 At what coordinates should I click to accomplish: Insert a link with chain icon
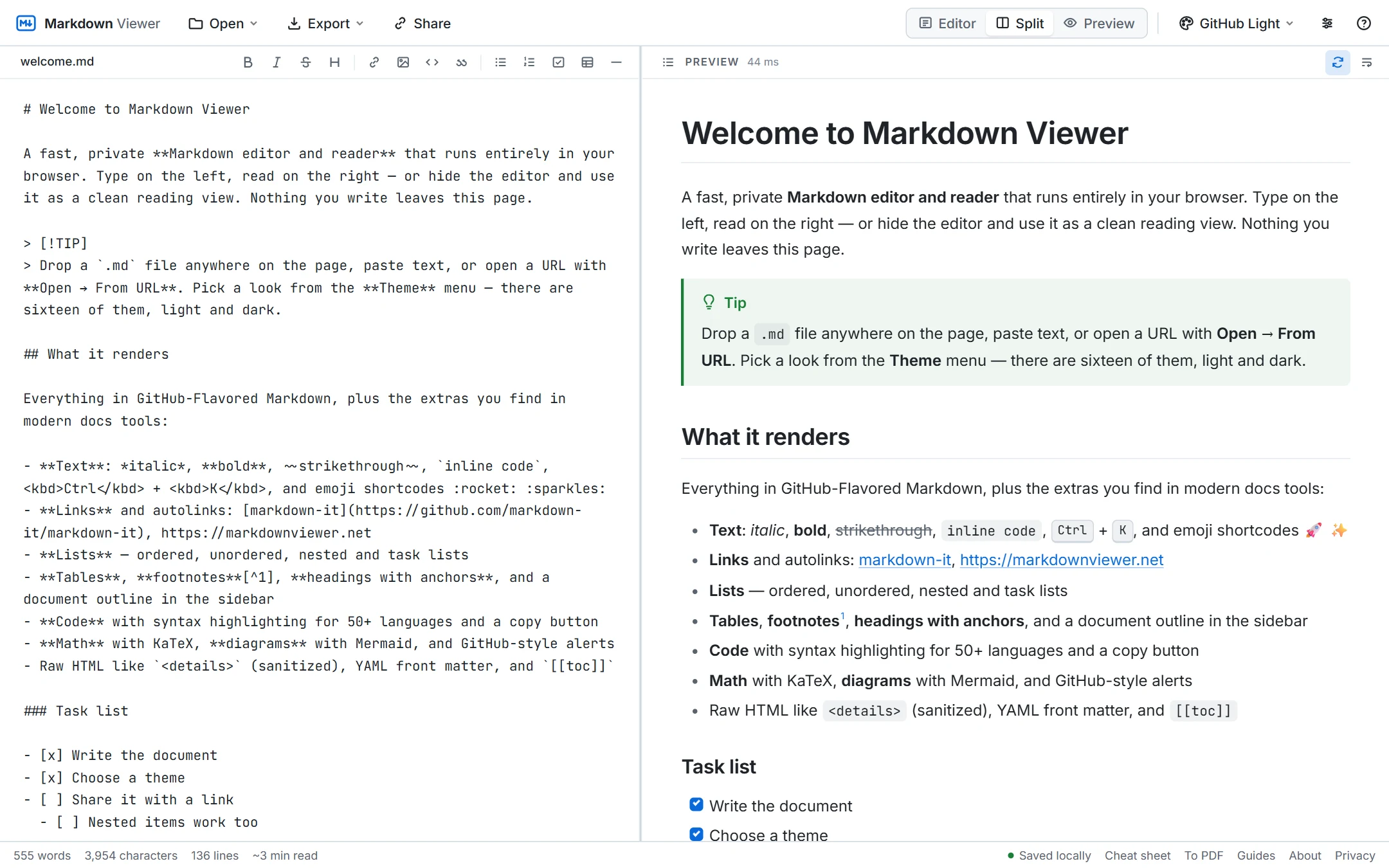pyautogui.click(x=374, y=62)
